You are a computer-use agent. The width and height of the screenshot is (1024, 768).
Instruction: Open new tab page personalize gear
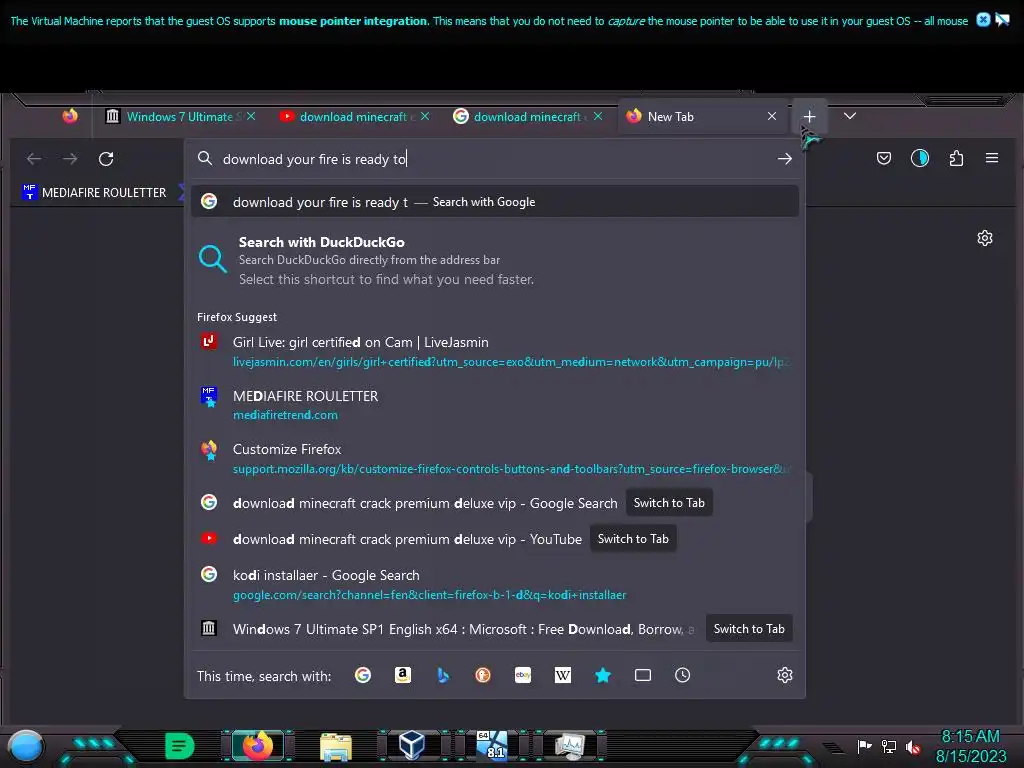985,238
